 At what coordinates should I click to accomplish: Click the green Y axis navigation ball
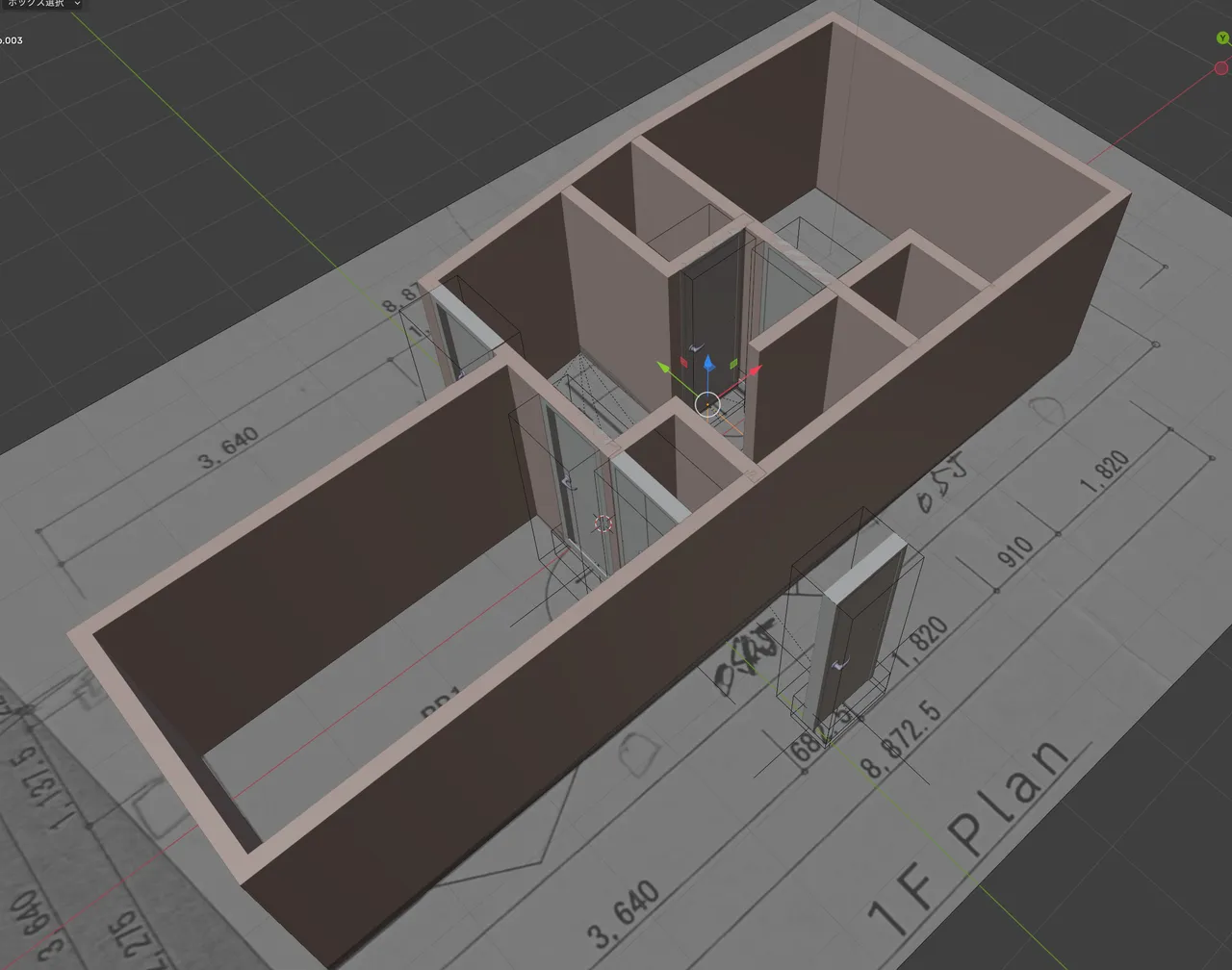pyautogui.click(x=1222, y=38)
